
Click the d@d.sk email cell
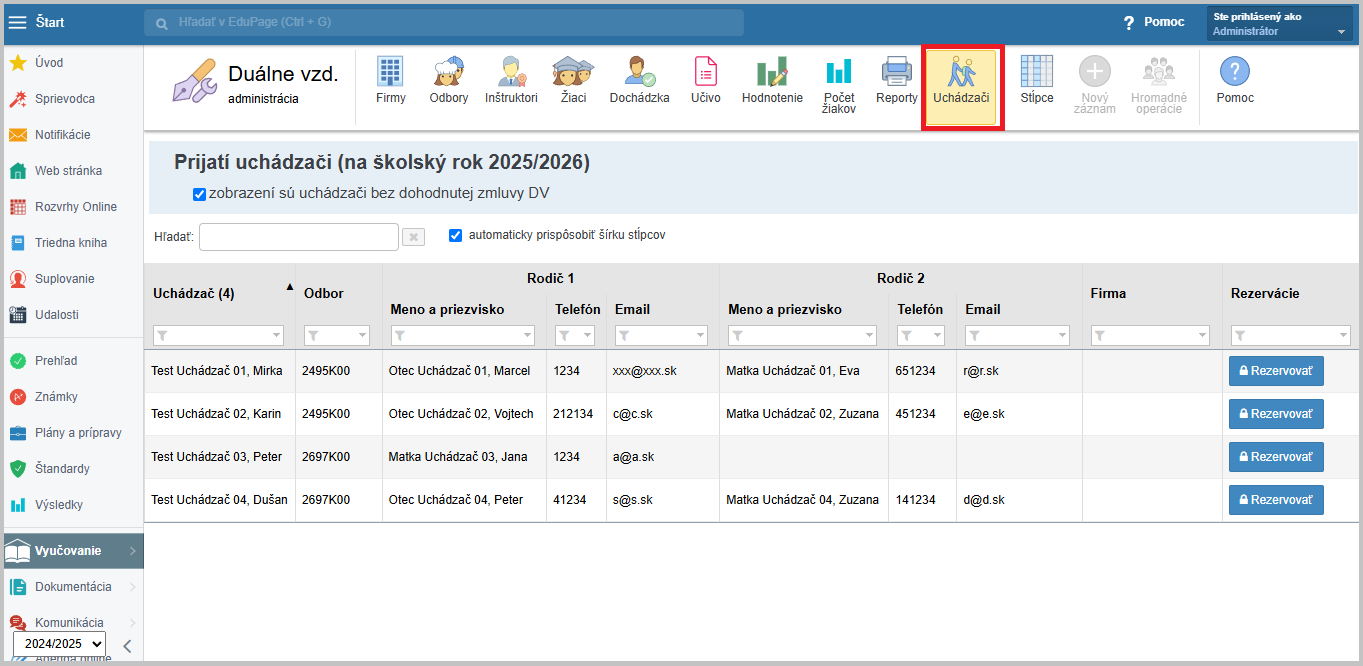click(x=985, y=500)
